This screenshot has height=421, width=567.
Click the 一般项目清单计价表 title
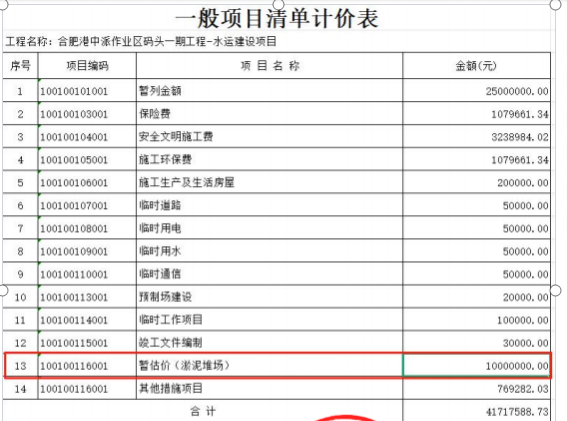[x=277, y=18]
